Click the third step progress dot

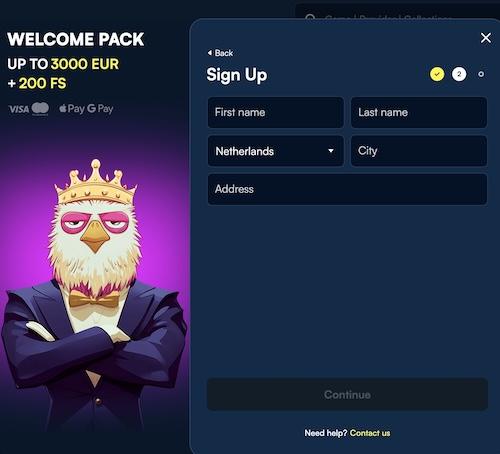tap(481, 74)
